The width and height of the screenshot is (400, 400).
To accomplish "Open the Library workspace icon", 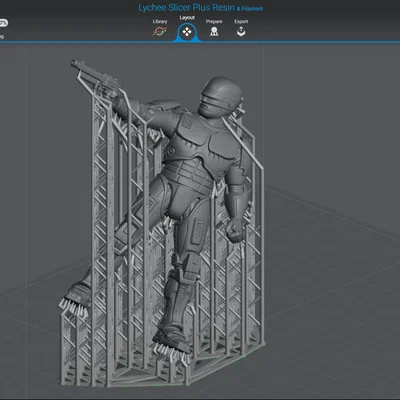I will (160, 31).
